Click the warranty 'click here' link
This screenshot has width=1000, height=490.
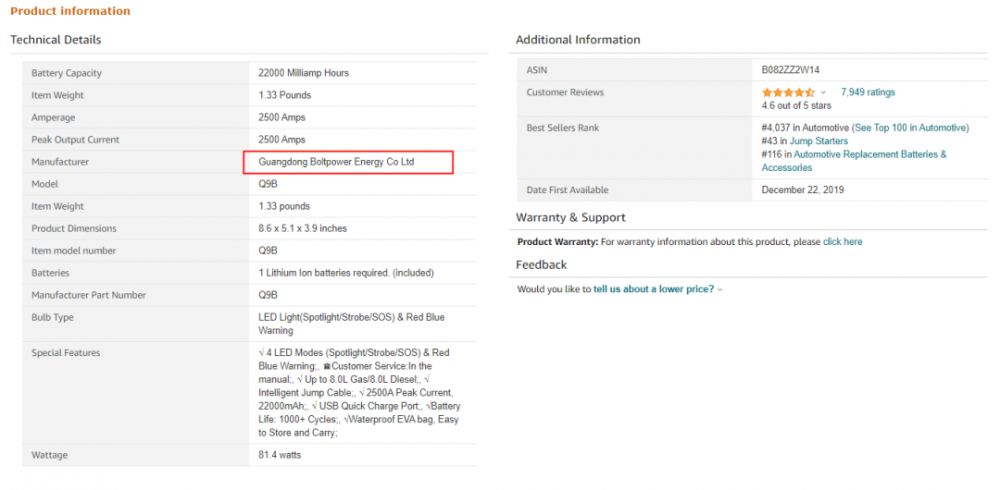coord(842,242)
